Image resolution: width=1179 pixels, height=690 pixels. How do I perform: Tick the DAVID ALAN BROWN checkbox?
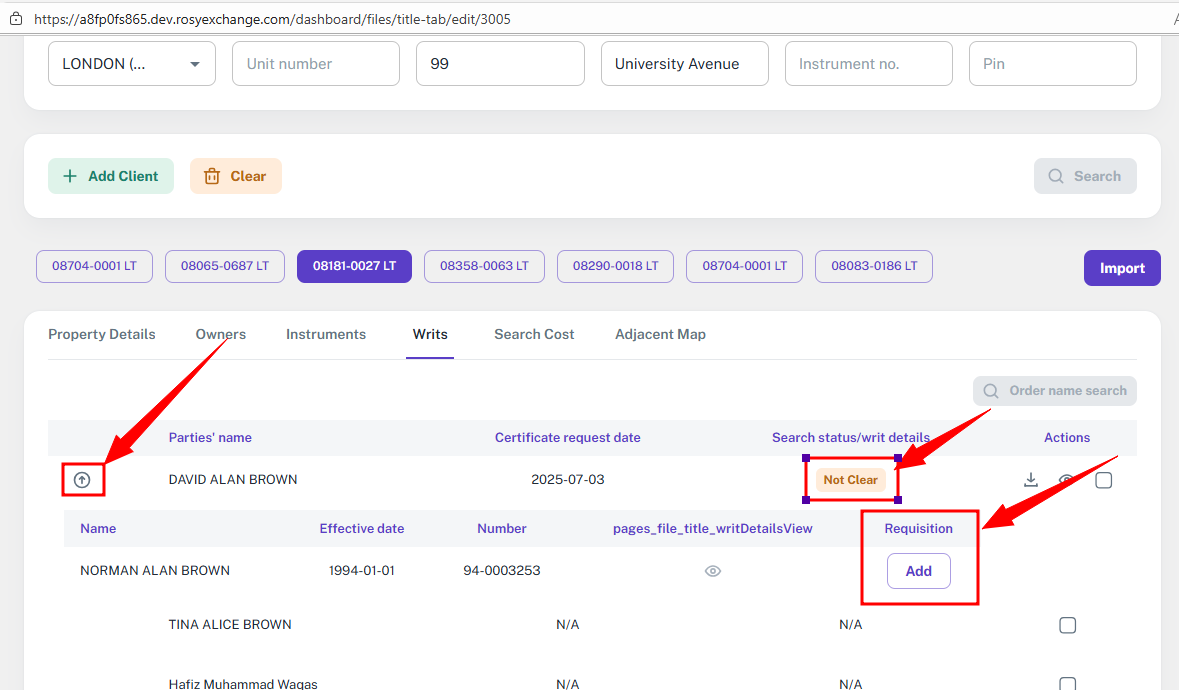tap(1103, 480)
